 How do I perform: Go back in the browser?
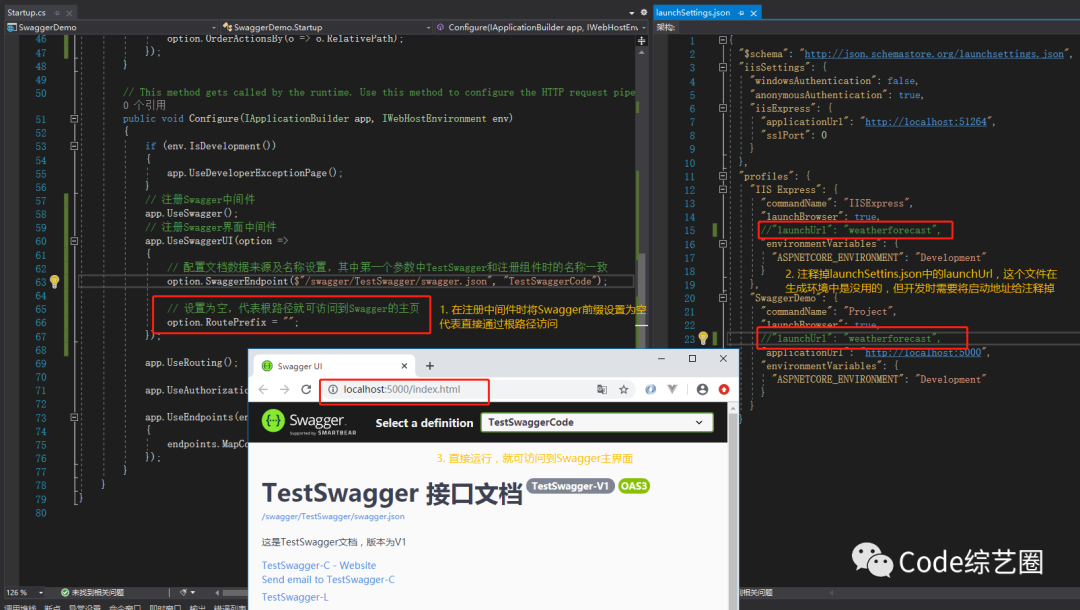[x=263, y=390]
